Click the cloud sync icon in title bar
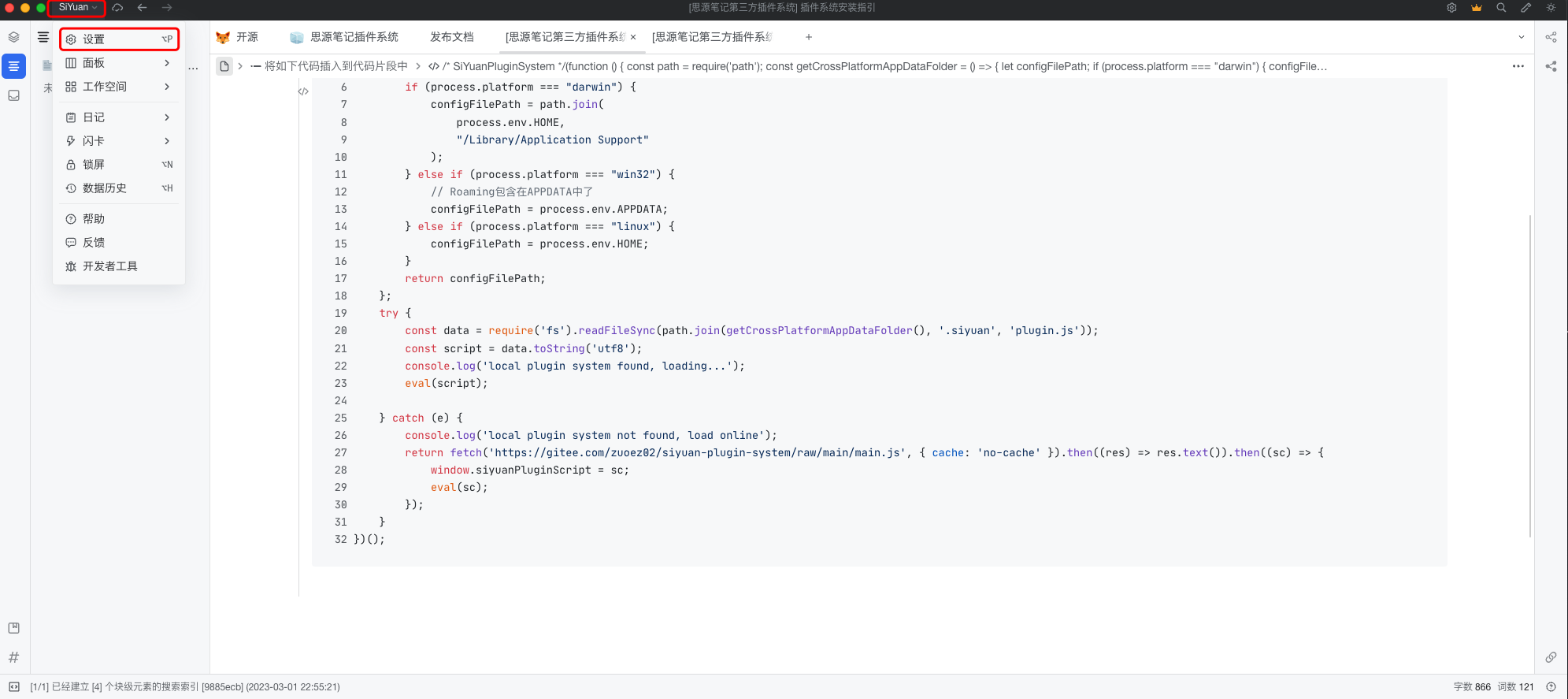1568x699 pixels. point(117,8)
